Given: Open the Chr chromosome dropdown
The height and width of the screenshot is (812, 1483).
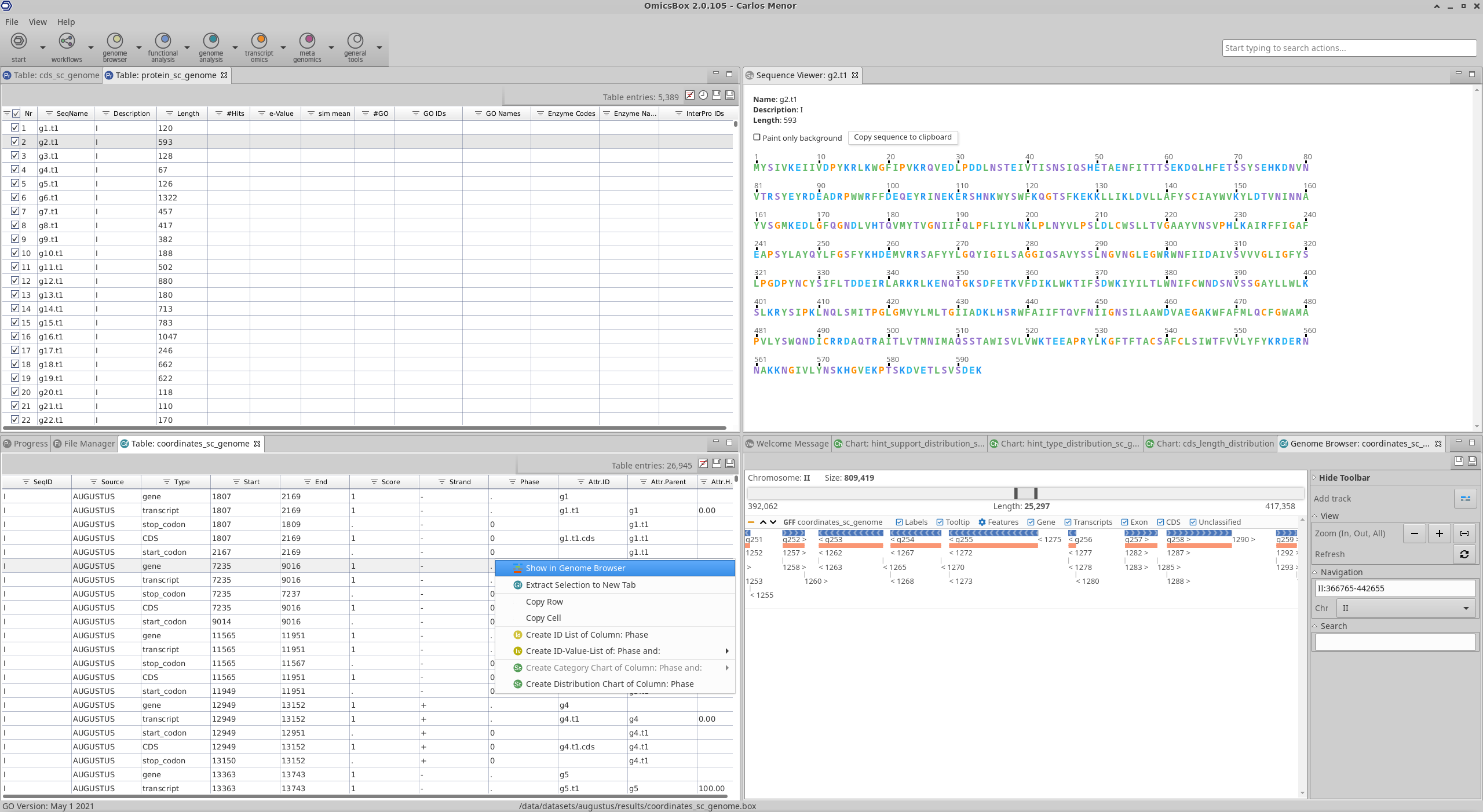Looking at the screenshot, I should tap(1407, 608).
